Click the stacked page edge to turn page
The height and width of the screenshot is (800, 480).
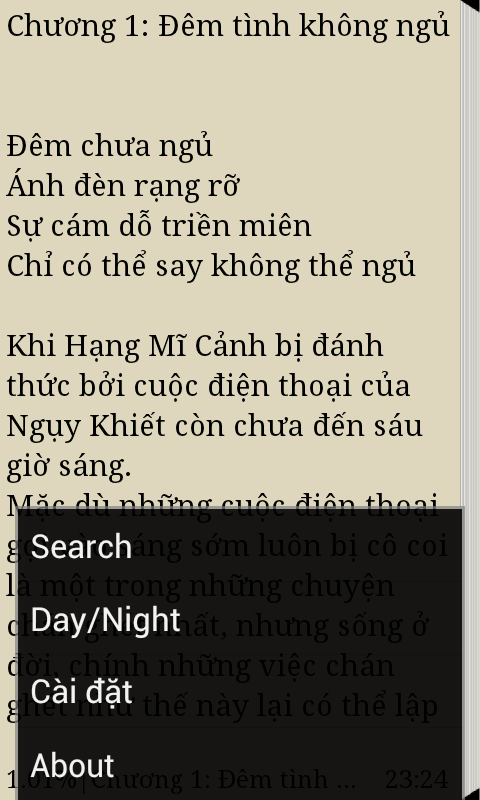470,398
